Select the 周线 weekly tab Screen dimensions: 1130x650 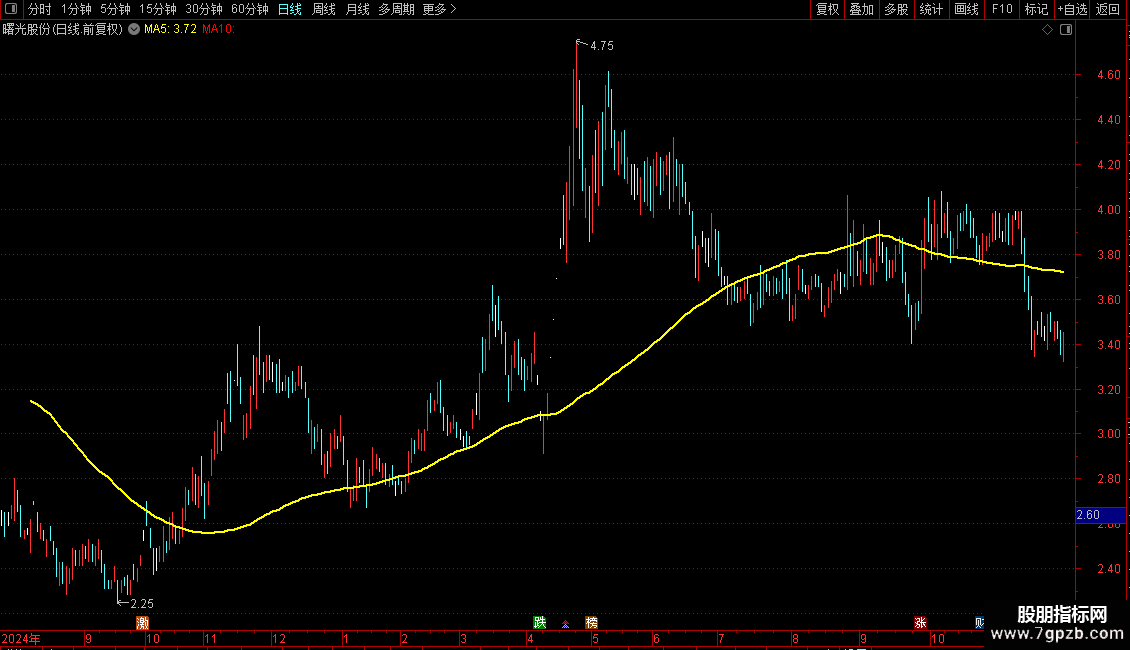pos(324,9)
